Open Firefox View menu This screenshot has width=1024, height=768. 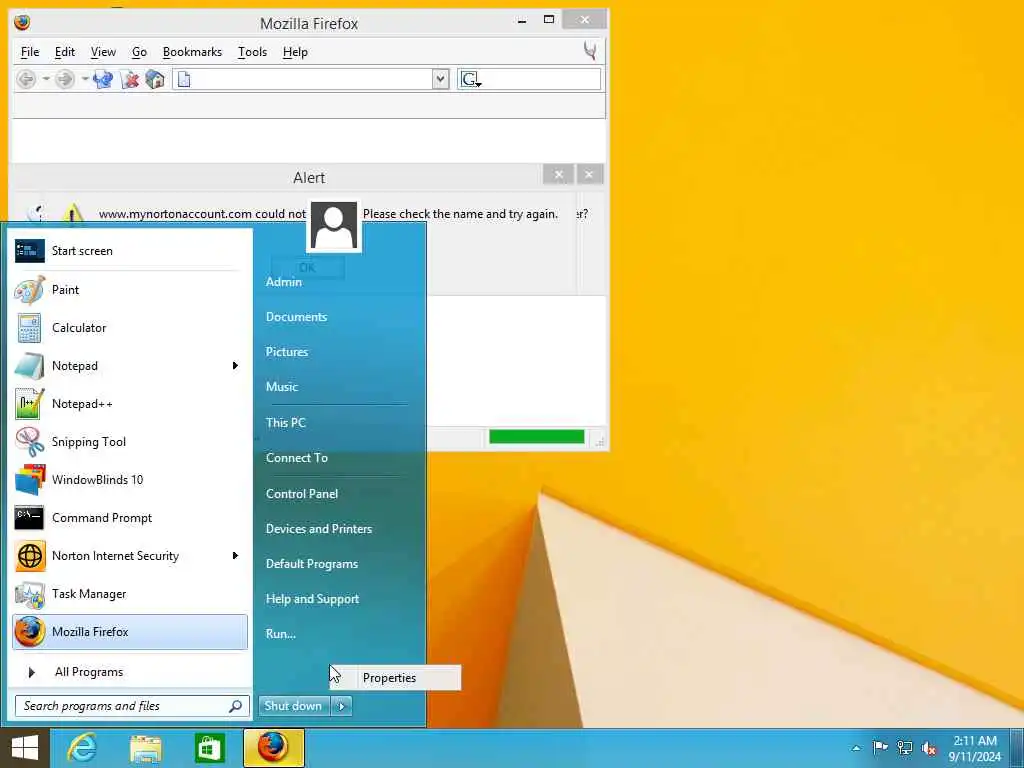click(x=103, y=52)
